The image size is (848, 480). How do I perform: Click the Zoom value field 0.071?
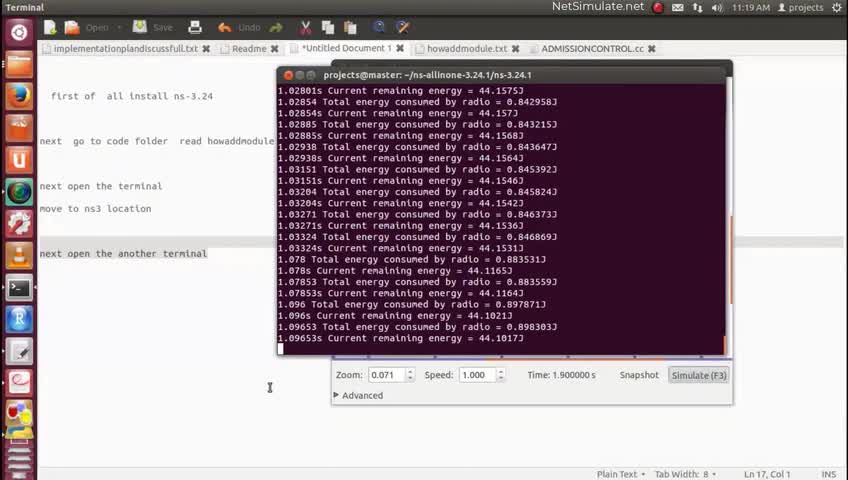[x=386, y=375]
